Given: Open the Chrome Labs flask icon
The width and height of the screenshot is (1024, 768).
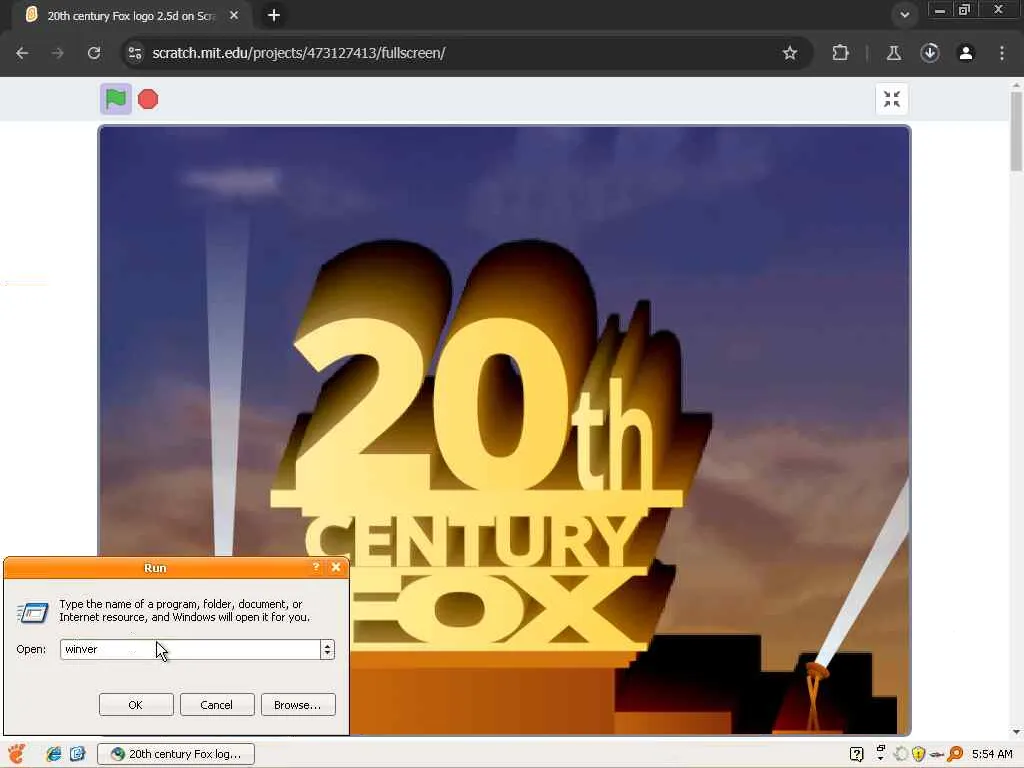Looking at the screenshot, I should 893,53.
